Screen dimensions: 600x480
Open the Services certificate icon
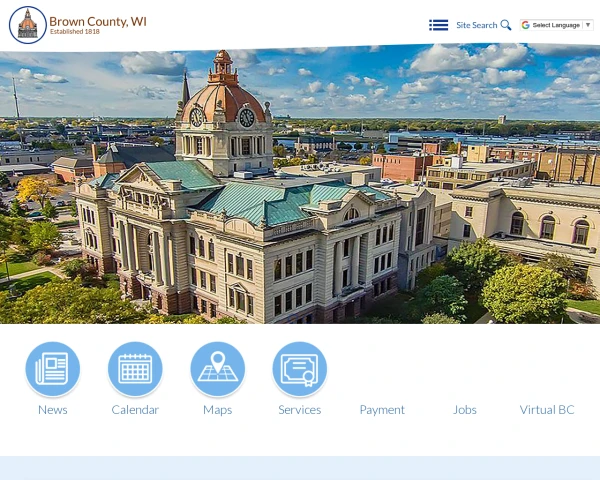click(300, 369)
